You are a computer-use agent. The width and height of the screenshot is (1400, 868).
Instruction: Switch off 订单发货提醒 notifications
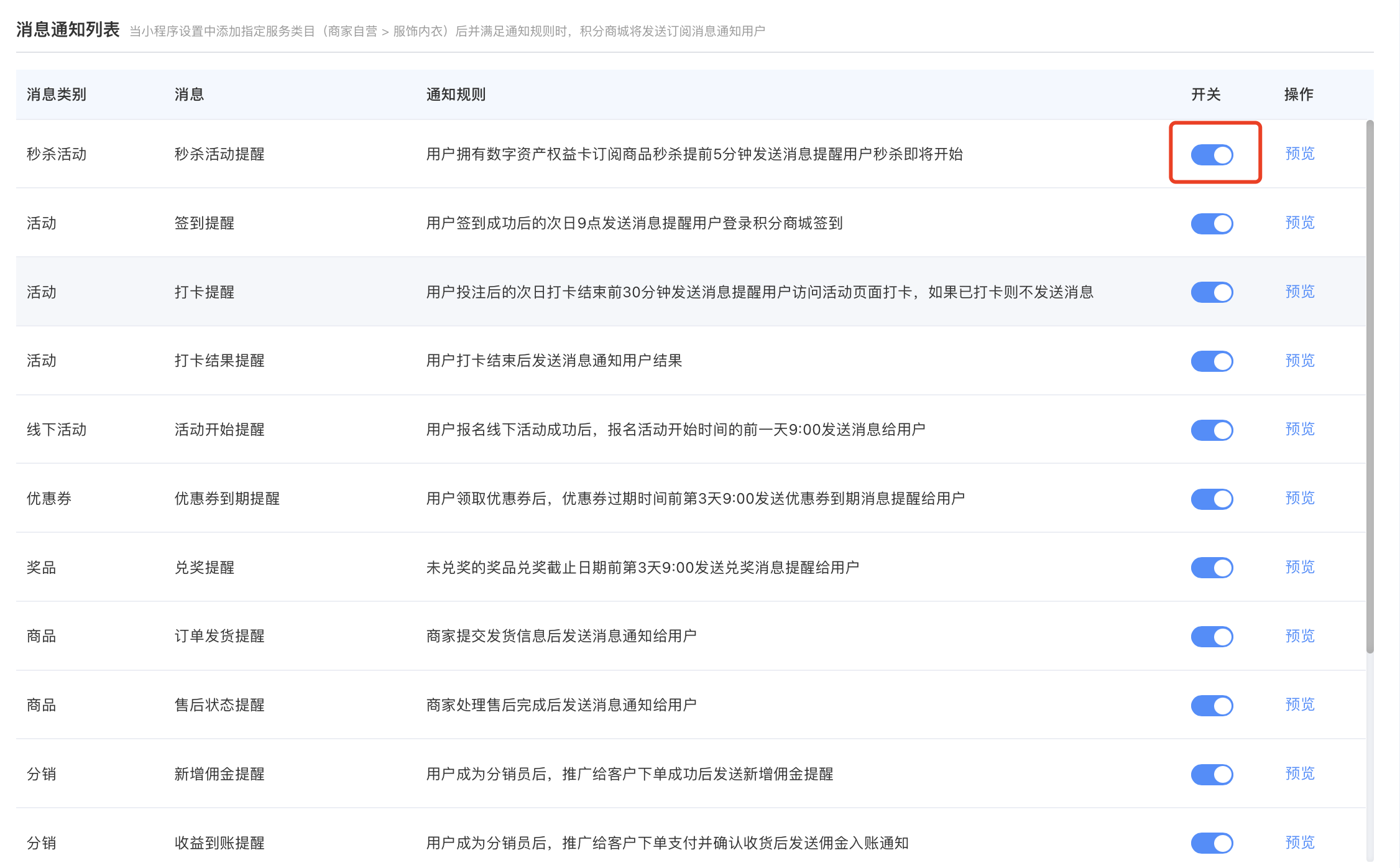click(1212, 637)
